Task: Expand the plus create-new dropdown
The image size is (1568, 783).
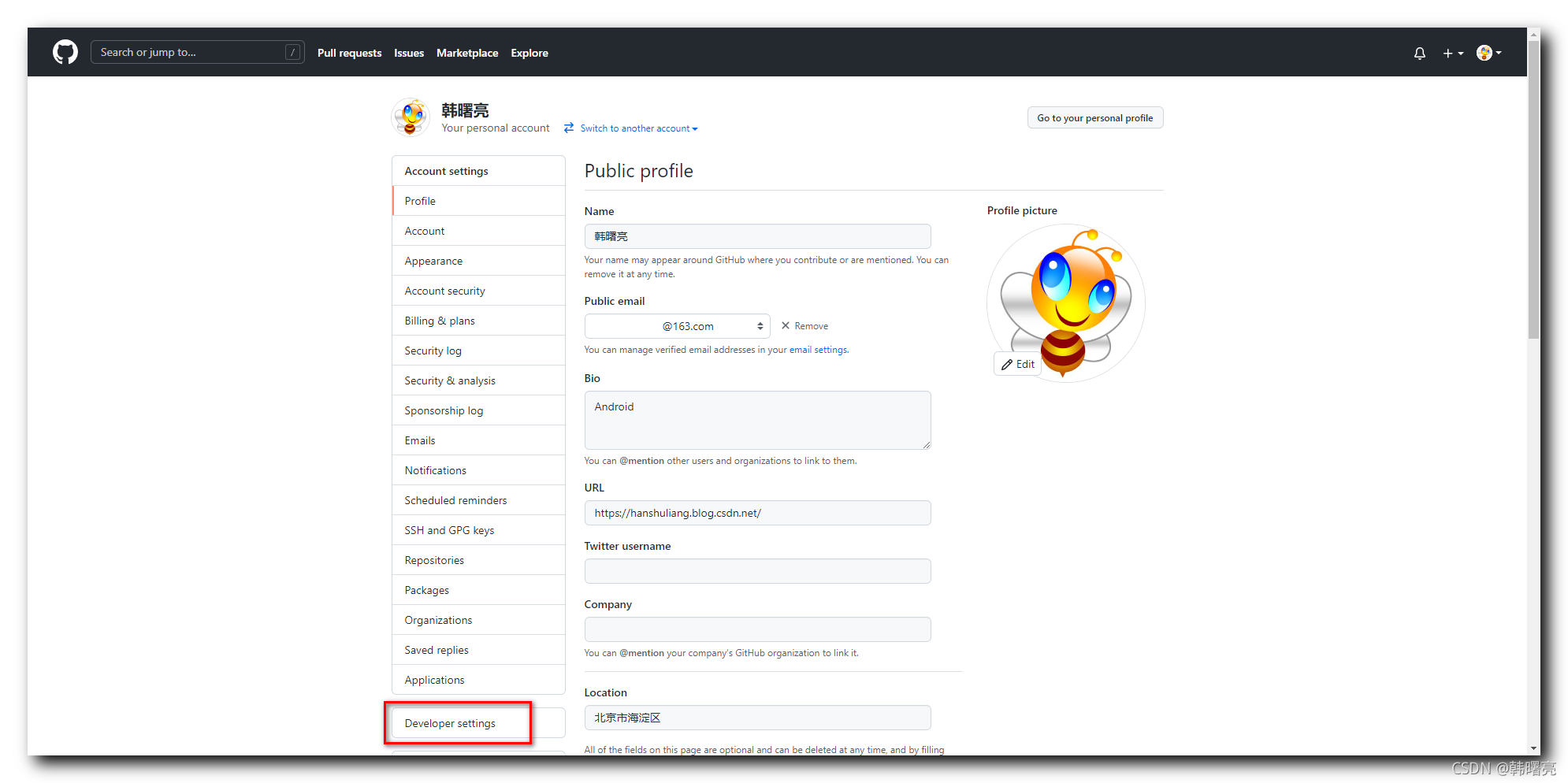Action: [x=1453, y=53]
